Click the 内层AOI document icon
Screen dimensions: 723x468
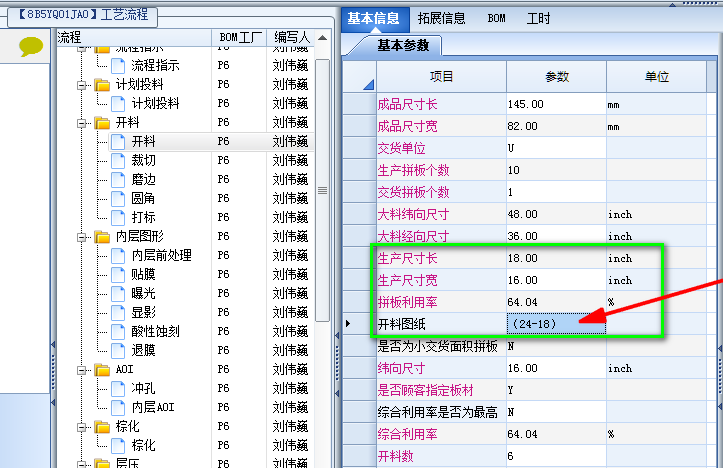point(118,408)
